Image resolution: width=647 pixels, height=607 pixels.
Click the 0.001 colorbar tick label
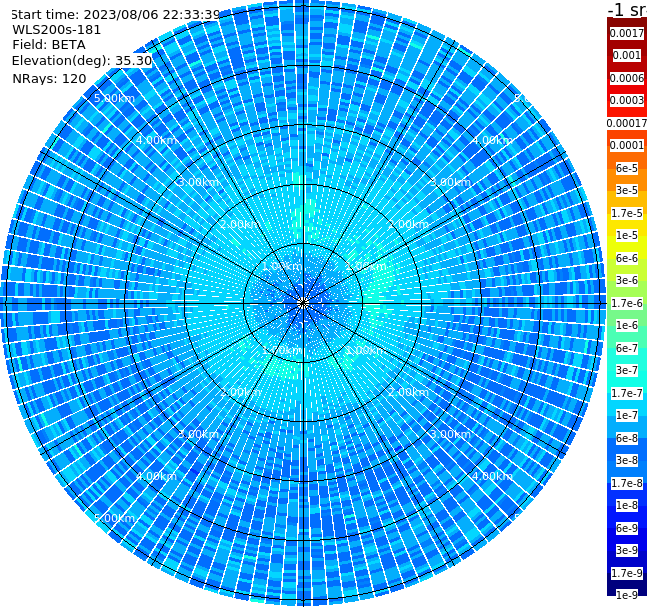[627, 55]
